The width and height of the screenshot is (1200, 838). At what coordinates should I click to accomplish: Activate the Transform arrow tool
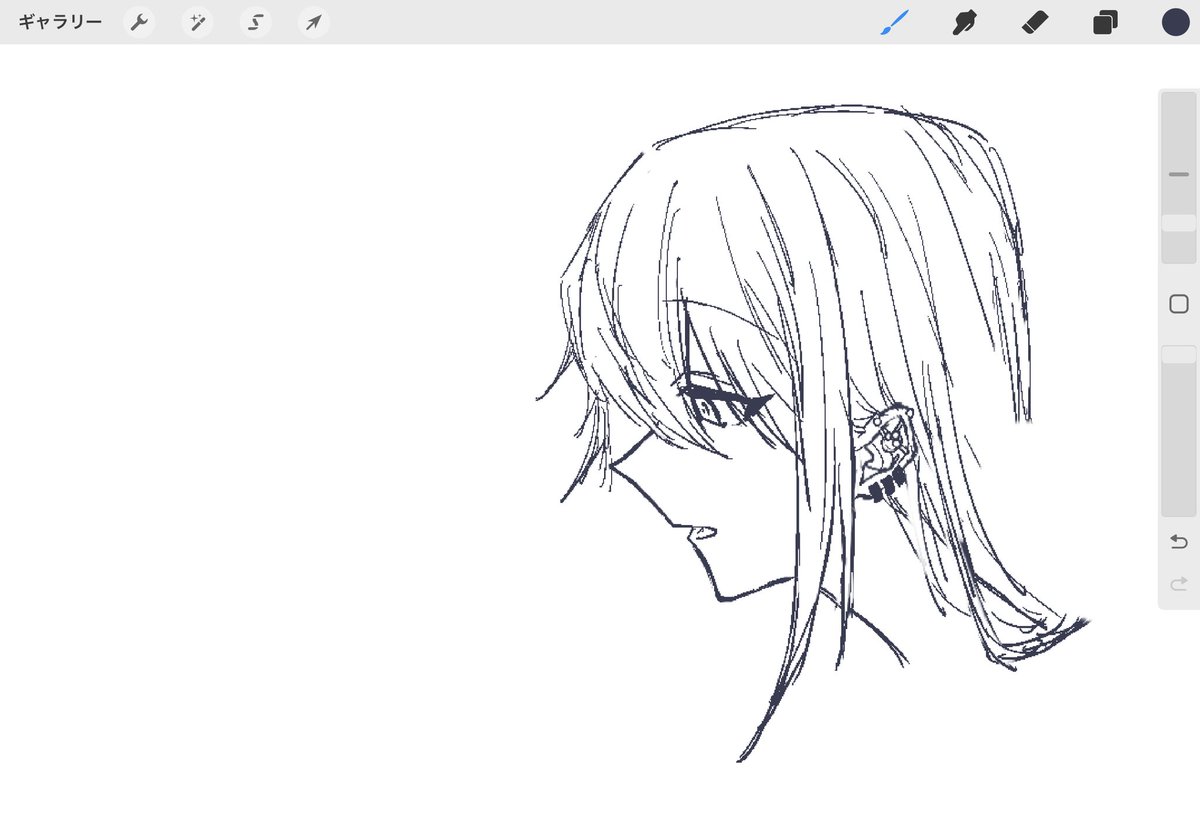(x=314, y=22)
